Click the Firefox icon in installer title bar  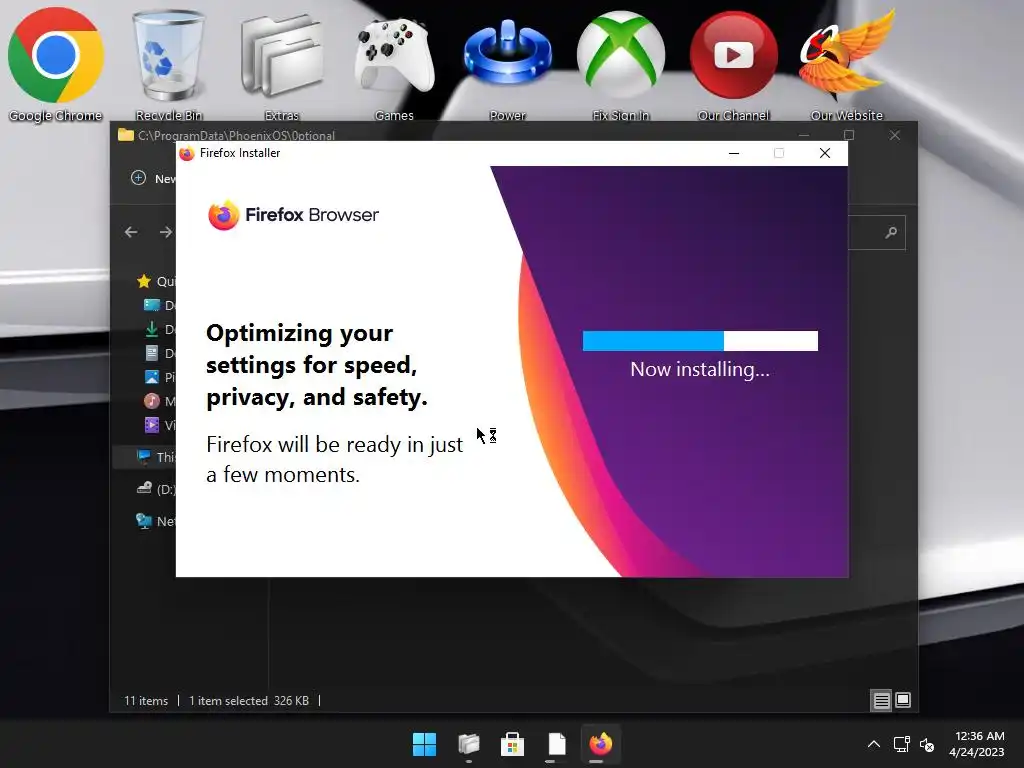187,153
